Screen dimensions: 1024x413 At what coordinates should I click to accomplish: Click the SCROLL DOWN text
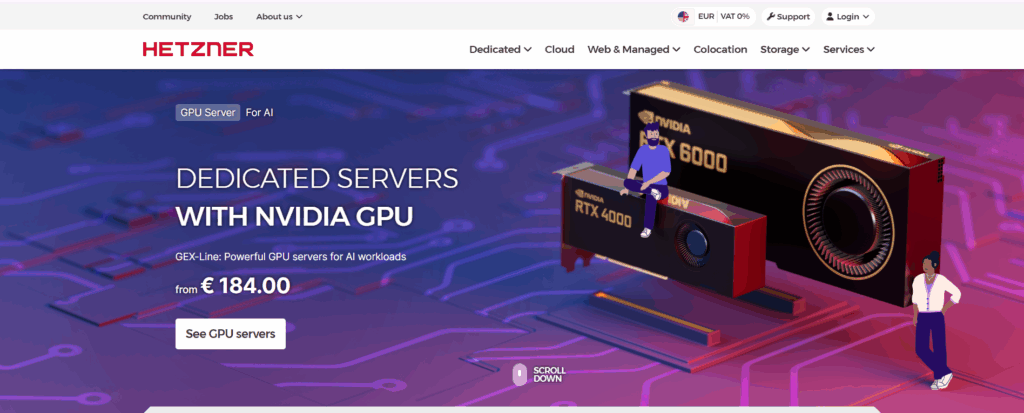point(549,374)
